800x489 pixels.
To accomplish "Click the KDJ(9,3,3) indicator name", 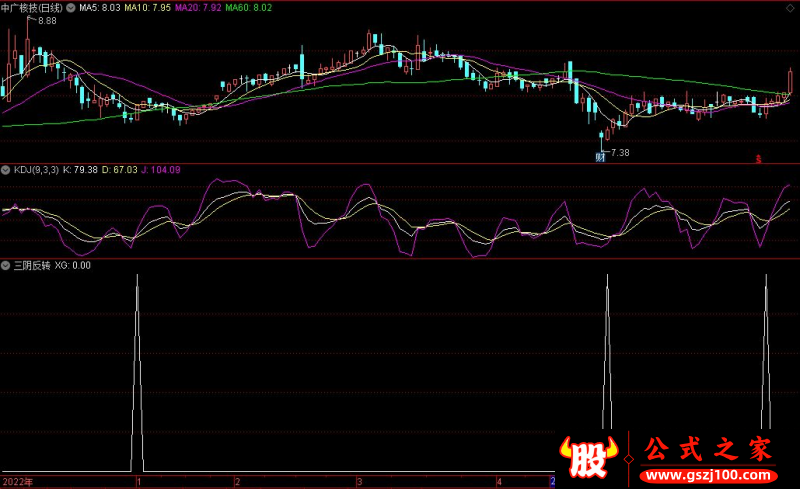I will (35, 170).
